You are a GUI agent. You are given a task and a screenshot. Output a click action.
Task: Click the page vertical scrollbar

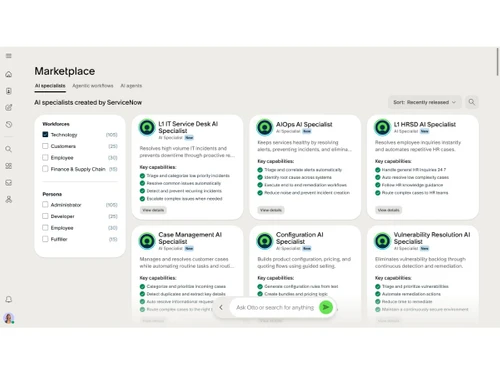497,62
